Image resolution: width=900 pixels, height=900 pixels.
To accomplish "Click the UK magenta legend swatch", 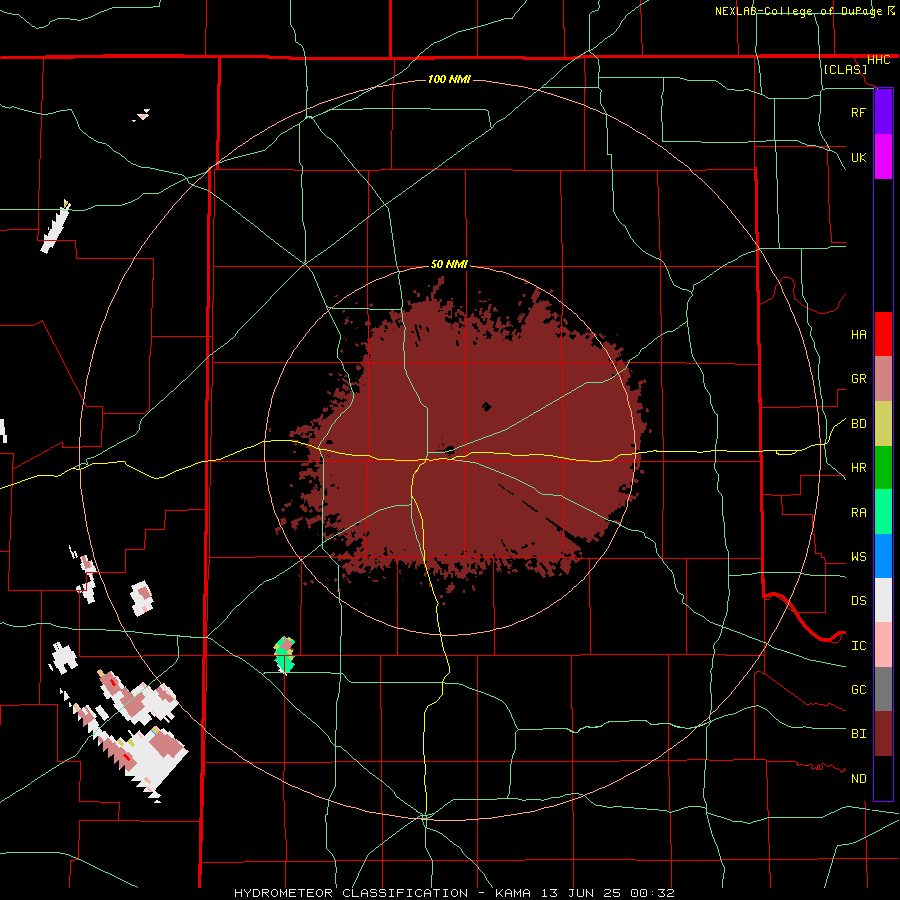I will click(x=883, y=157).
